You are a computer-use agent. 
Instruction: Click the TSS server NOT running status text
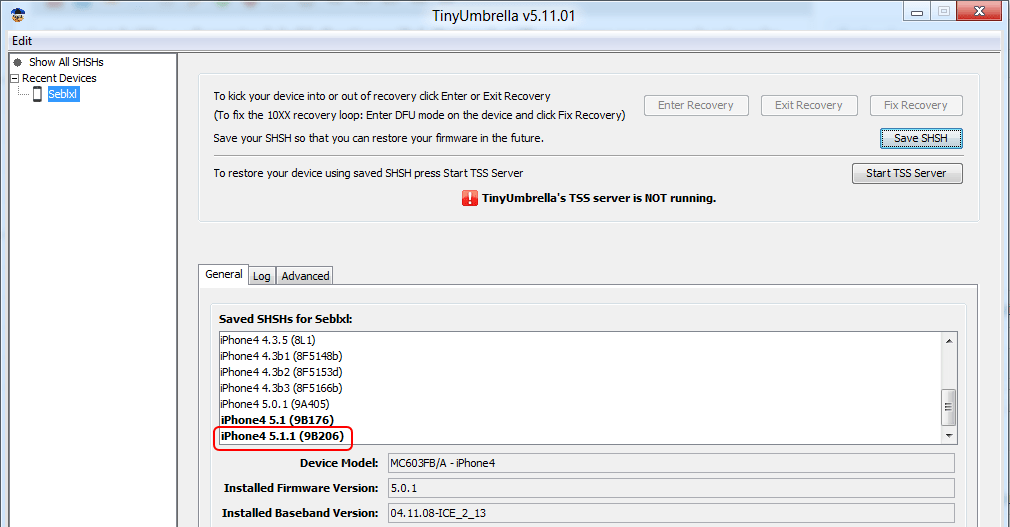click(599, 198)
